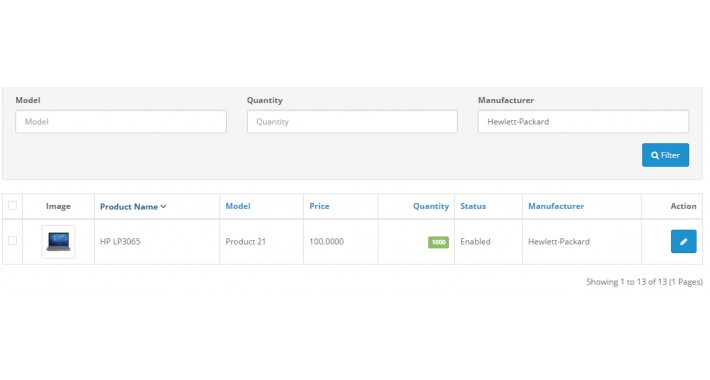Click the green 1000 quantity badge
Screen dimensions: 710x380
click(x=438, y=242)
